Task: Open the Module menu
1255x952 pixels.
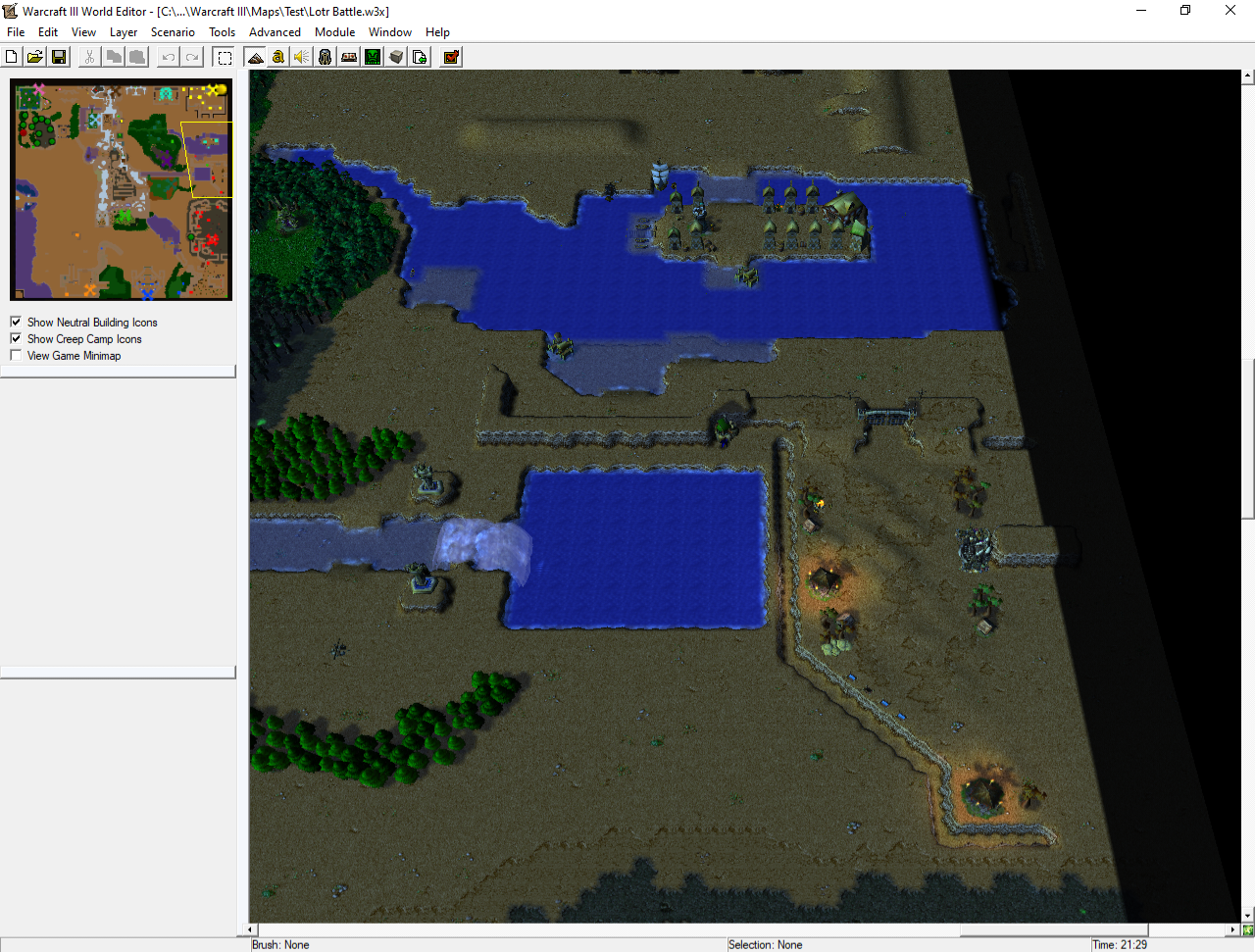Action: click(x=334, y=32)
